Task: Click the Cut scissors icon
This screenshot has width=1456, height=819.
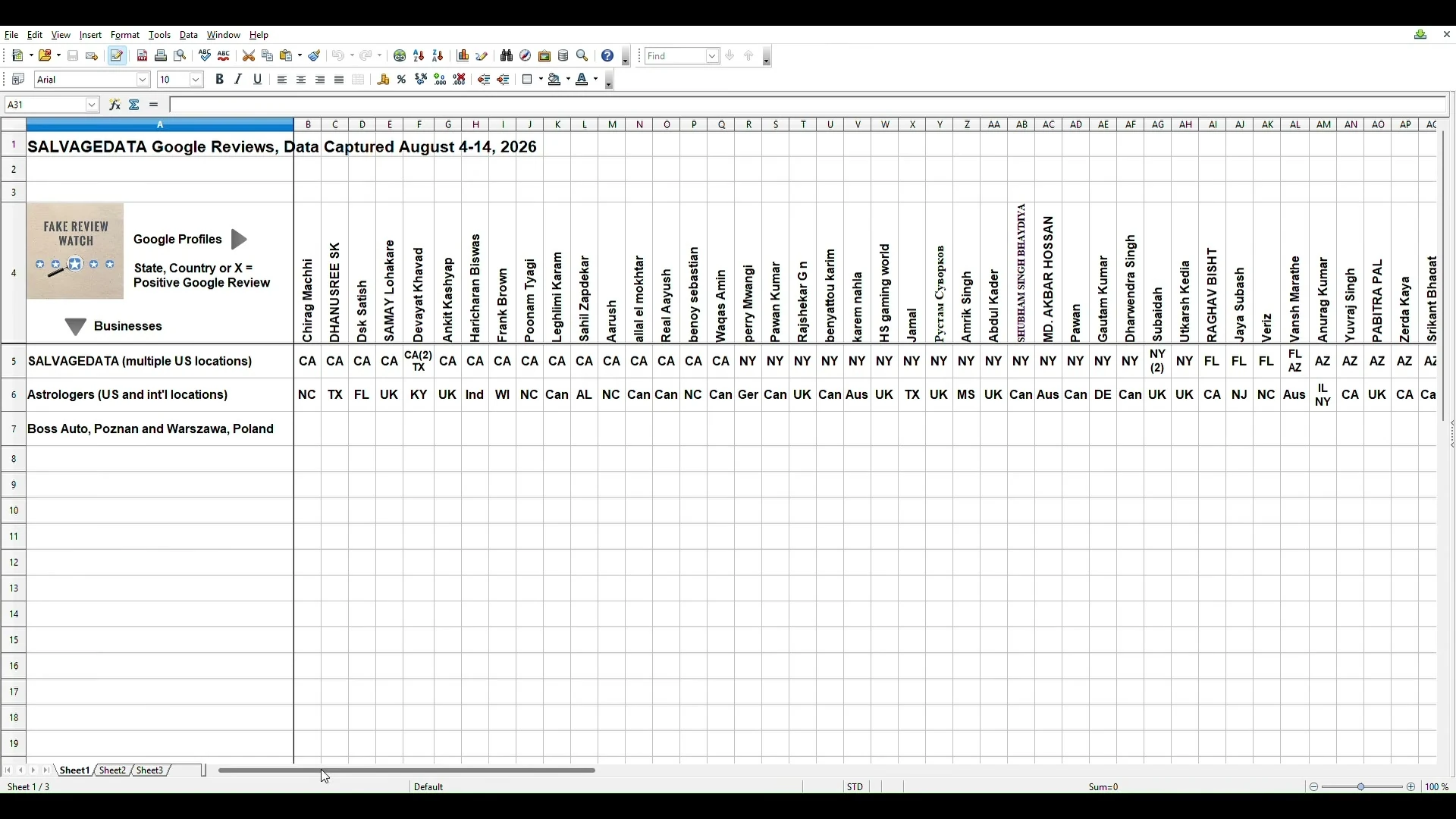Action: (x=249, y=56)
